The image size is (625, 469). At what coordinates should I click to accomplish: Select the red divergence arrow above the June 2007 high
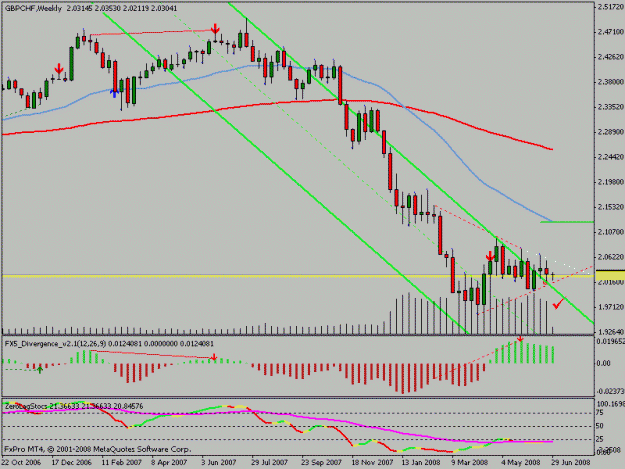click(x=215, y=28)
